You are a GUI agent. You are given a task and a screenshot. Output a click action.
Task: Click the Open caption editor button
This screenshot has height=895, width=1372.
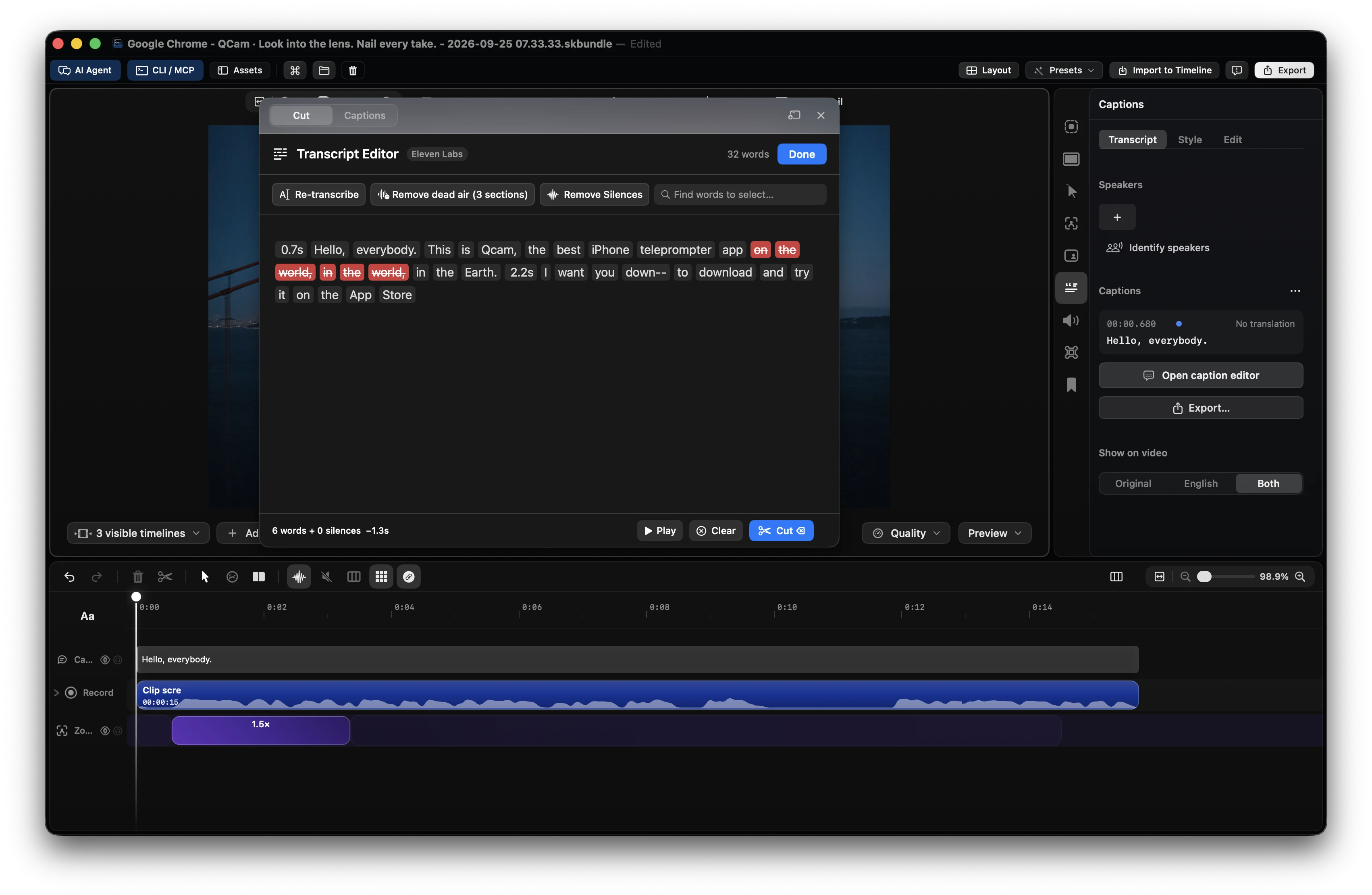click(x=1201, y=375)
